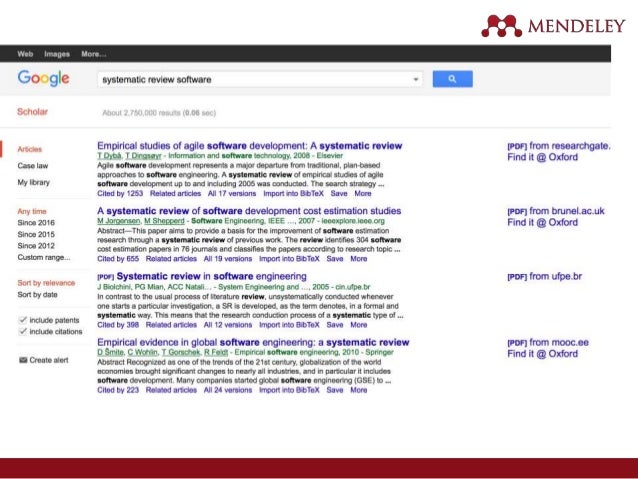Expand More under the Cited by 223 result
This screenshot has width=638, height=479.
coord(359,390)
